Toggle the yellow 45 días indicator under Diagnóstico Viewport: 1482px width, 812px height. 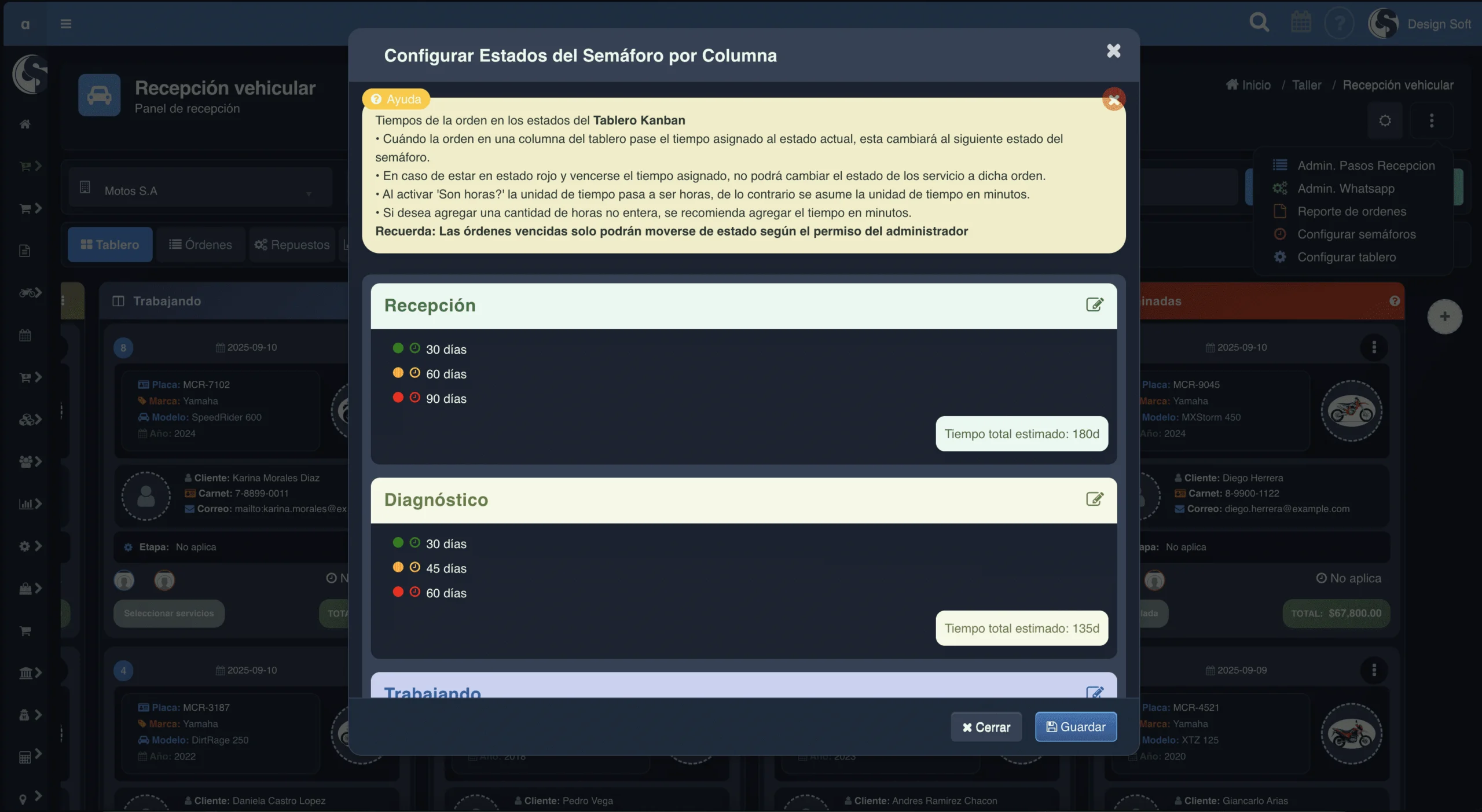pos(398,567)
